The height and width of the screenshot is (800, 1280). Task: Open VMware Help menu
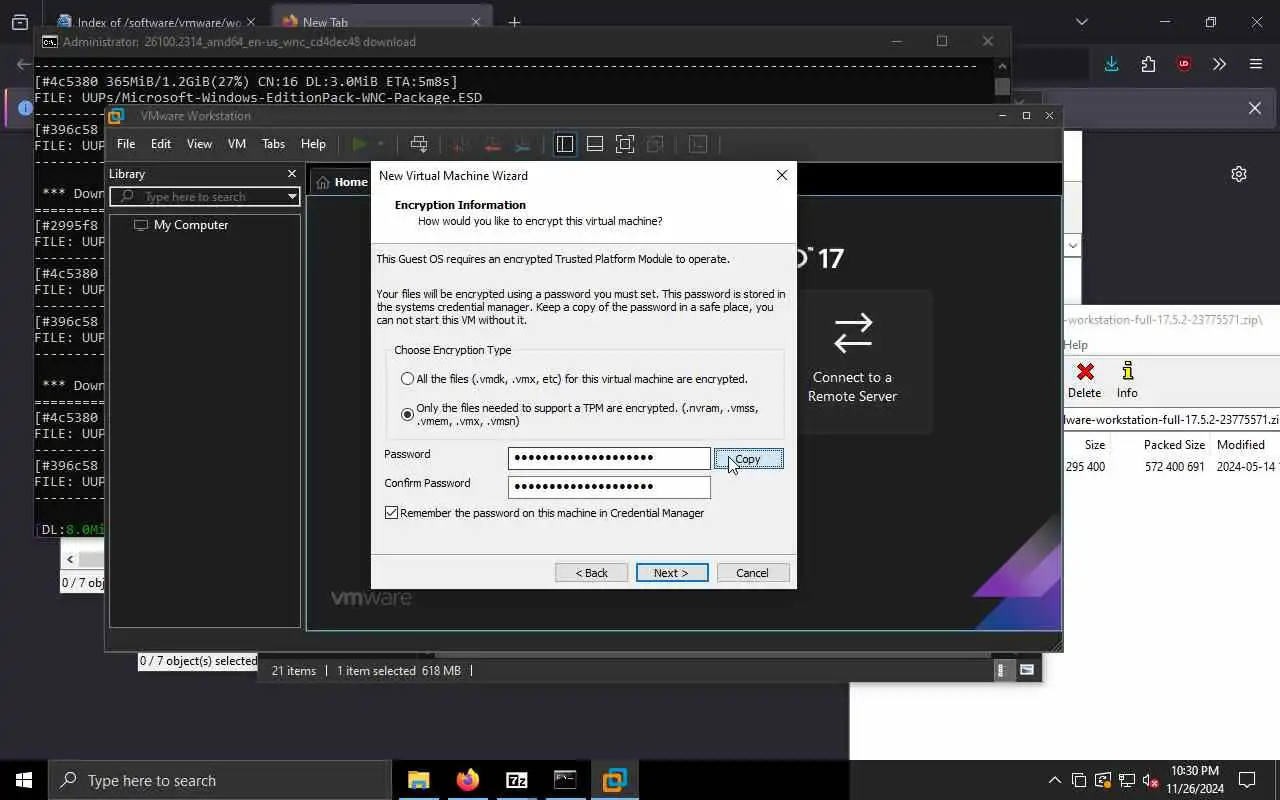coord(313,144)
